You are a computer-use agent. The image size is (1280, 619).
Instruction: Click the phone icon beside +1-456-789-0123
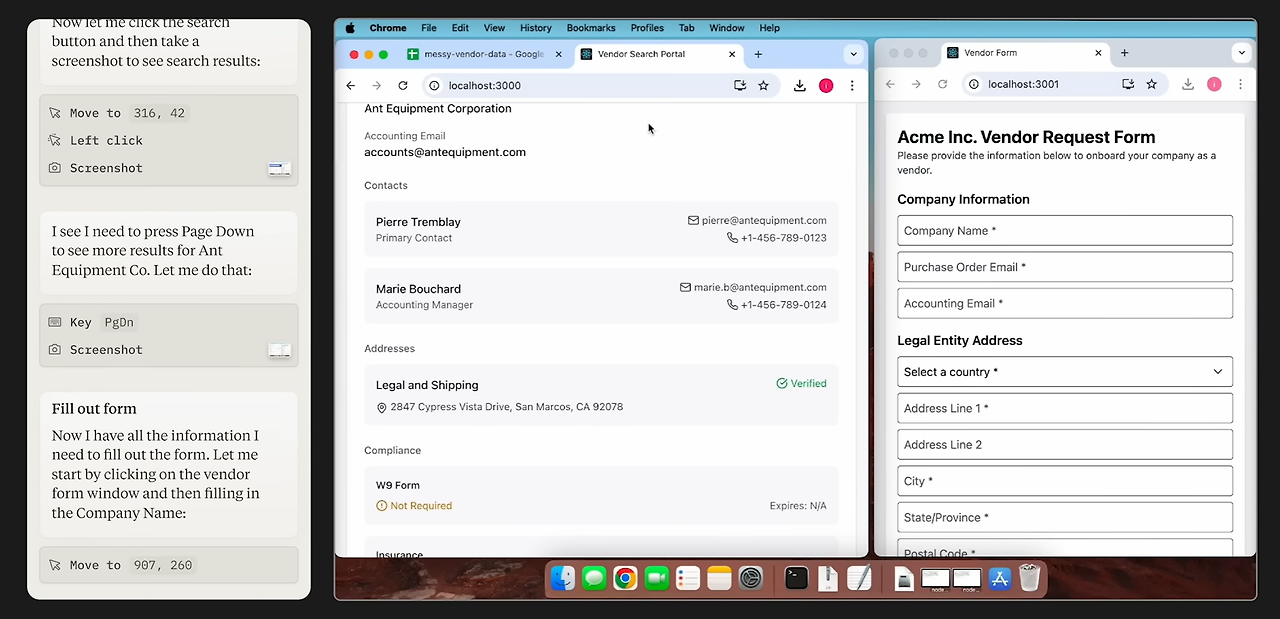pyautogui.click(x=732, y=238)
